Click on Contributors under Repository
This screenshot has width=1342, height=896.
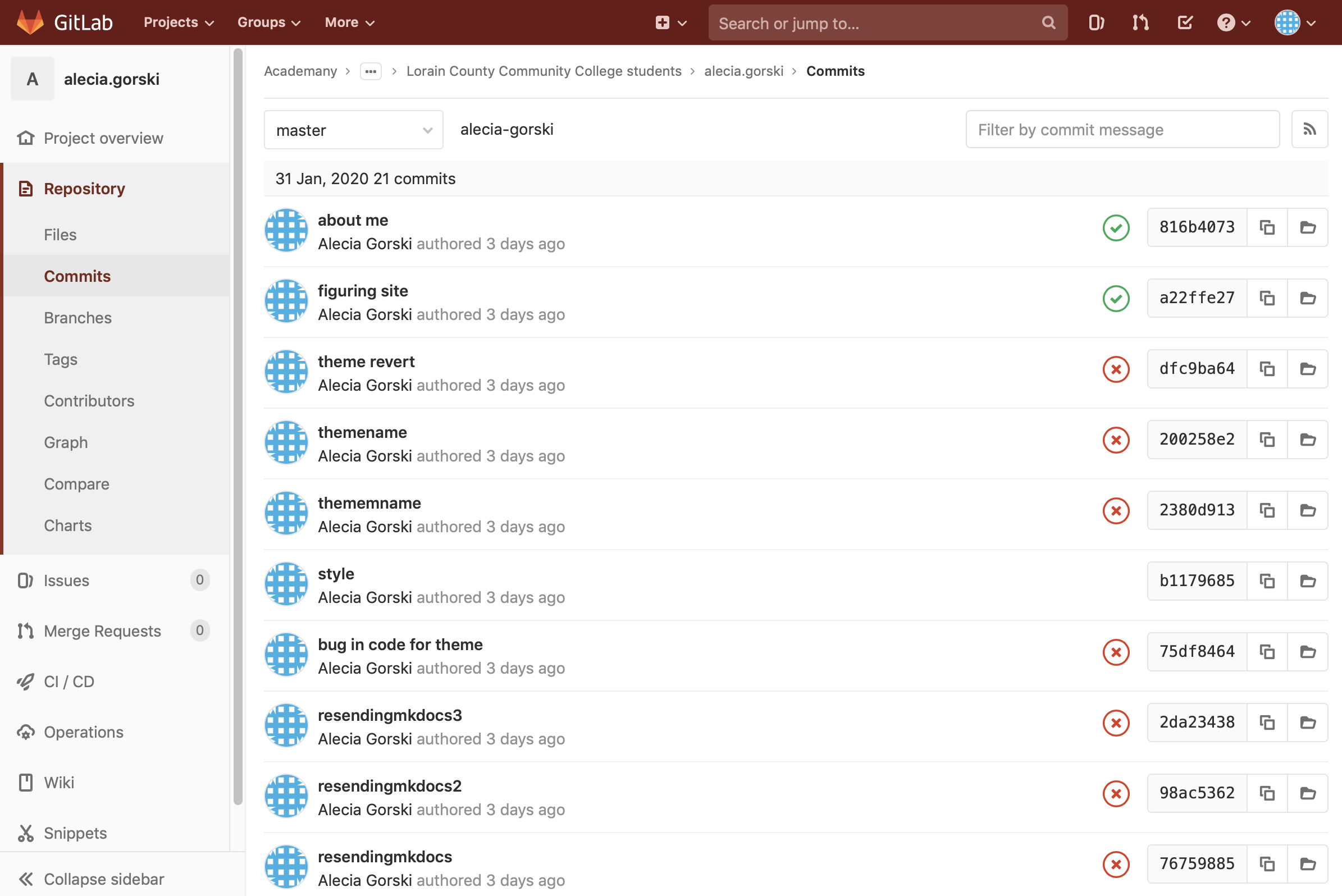(89, 400)
